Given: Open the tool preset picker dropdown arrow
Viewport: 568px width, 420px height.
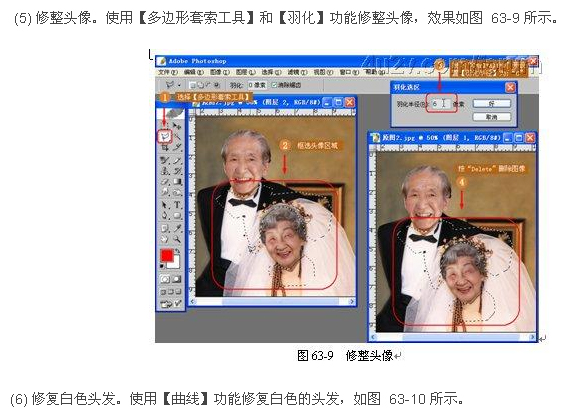Looking at the screenshot, I should tap(179, 85).
